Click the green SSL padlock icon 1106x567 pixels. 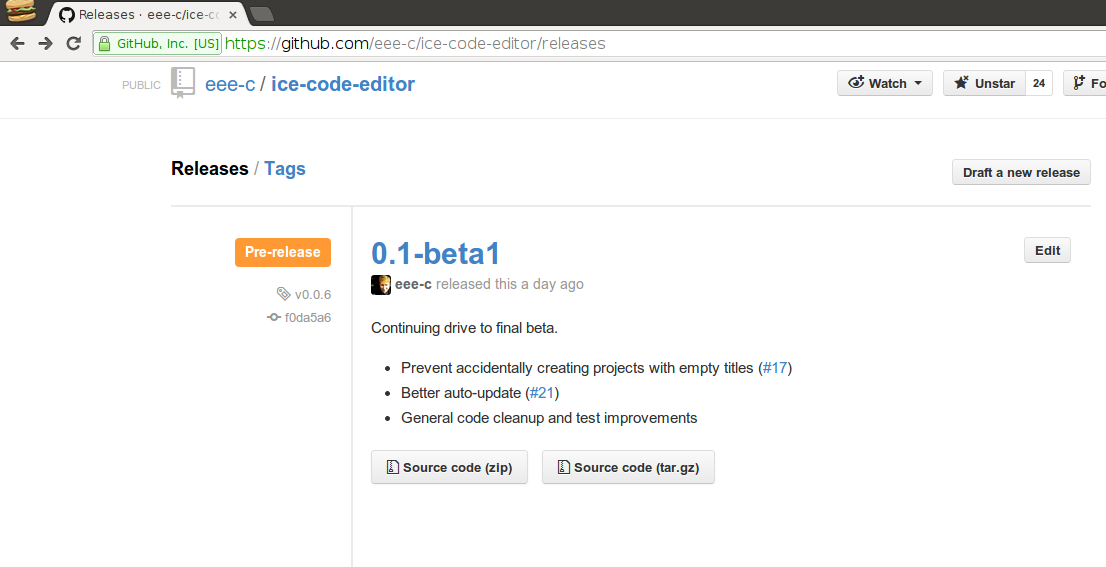[104, 44]
